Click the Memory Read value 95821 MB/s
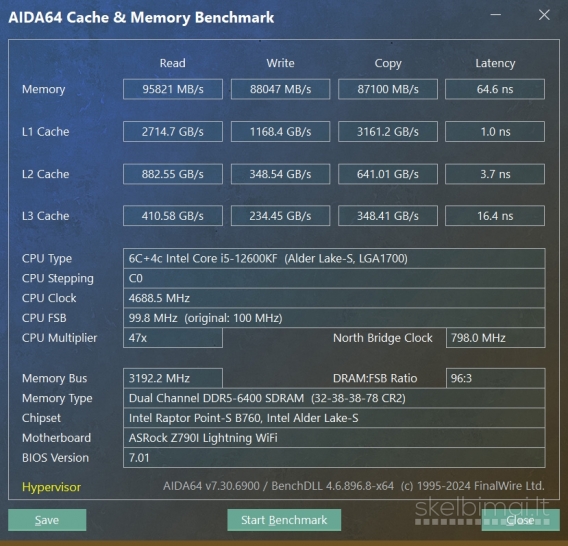This screenshot has width=568, height=546. (173, 89)
